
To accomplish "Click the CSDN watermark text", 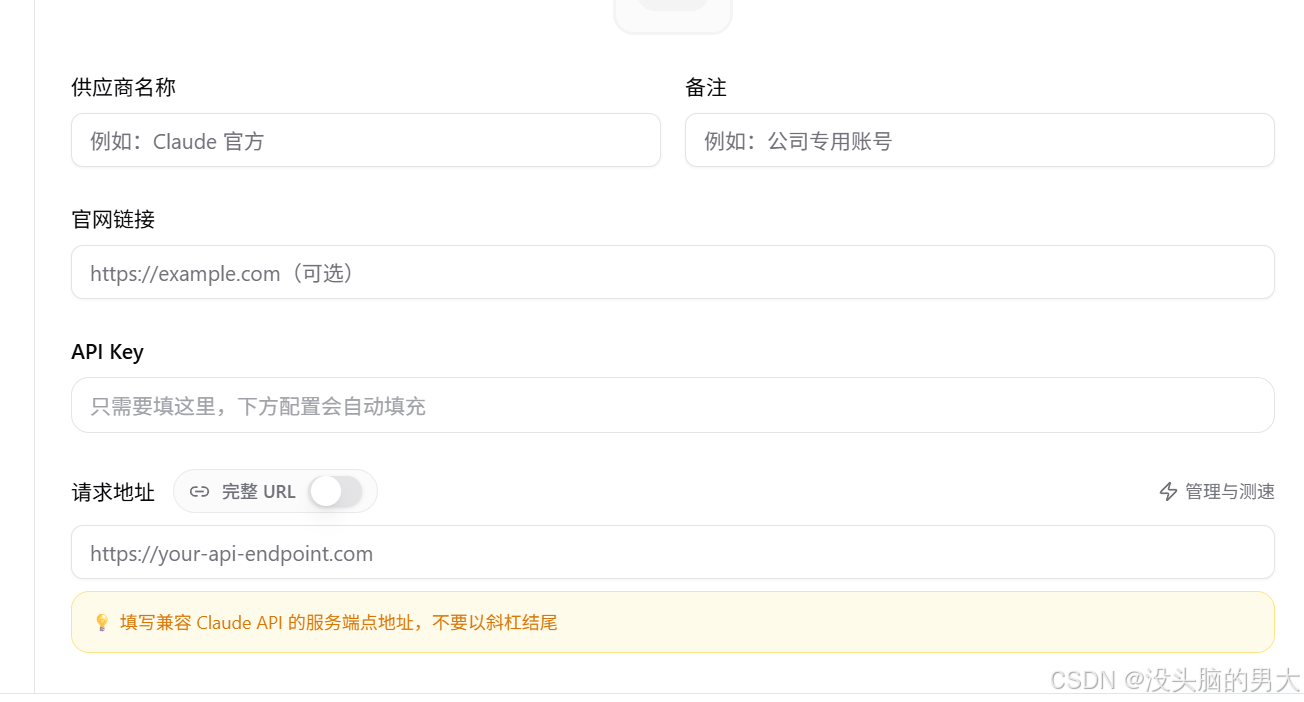I will 1175,680.
